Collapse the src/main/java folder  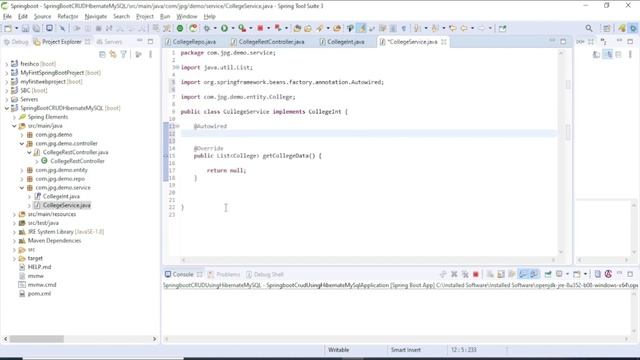coord(14,126)
